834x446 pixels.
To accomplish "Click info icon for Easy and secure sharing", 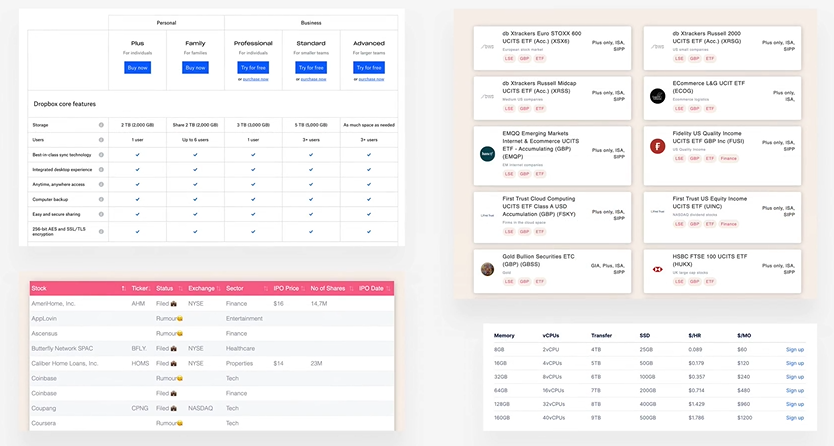I will pyautogui.click(x=101, y=214).
